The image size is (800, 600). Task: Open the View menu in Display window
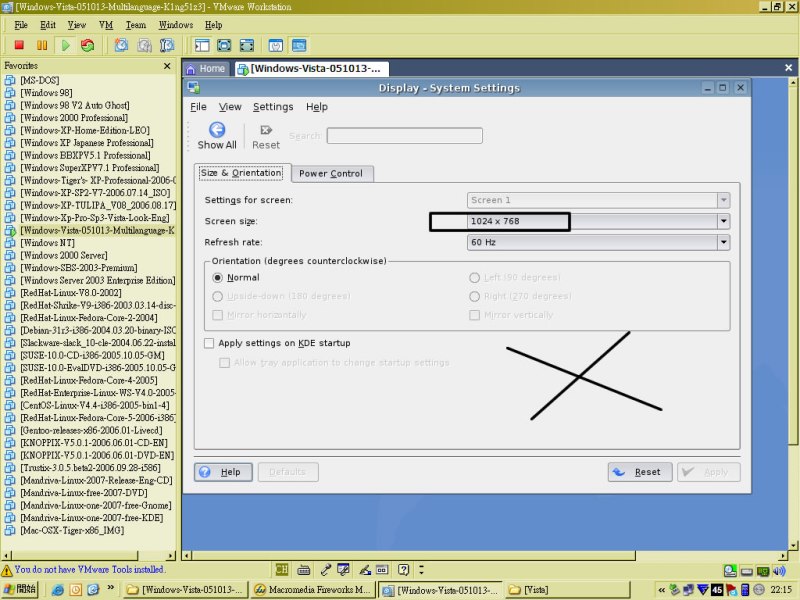click(230, 107)
